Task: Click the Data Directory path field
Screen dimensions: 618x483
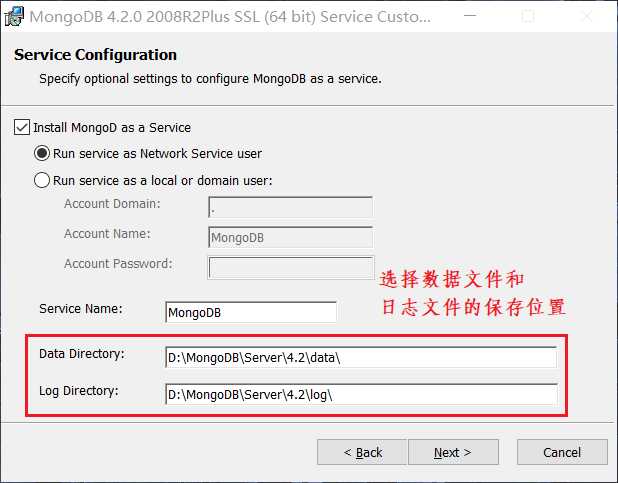Action: coord(361,357)
